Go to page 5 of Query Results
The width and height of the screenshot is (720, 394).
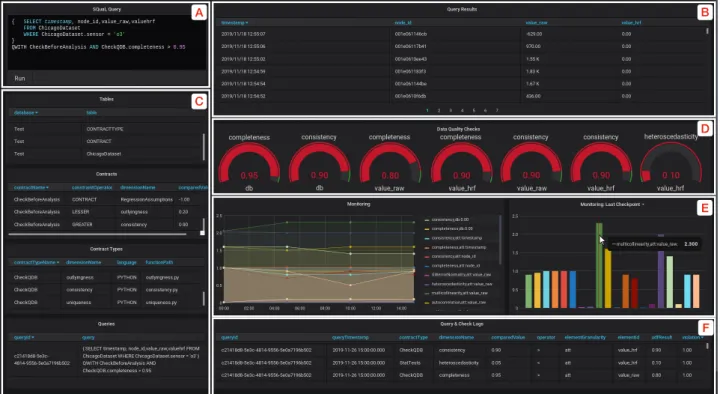click(x=473, y=110)
